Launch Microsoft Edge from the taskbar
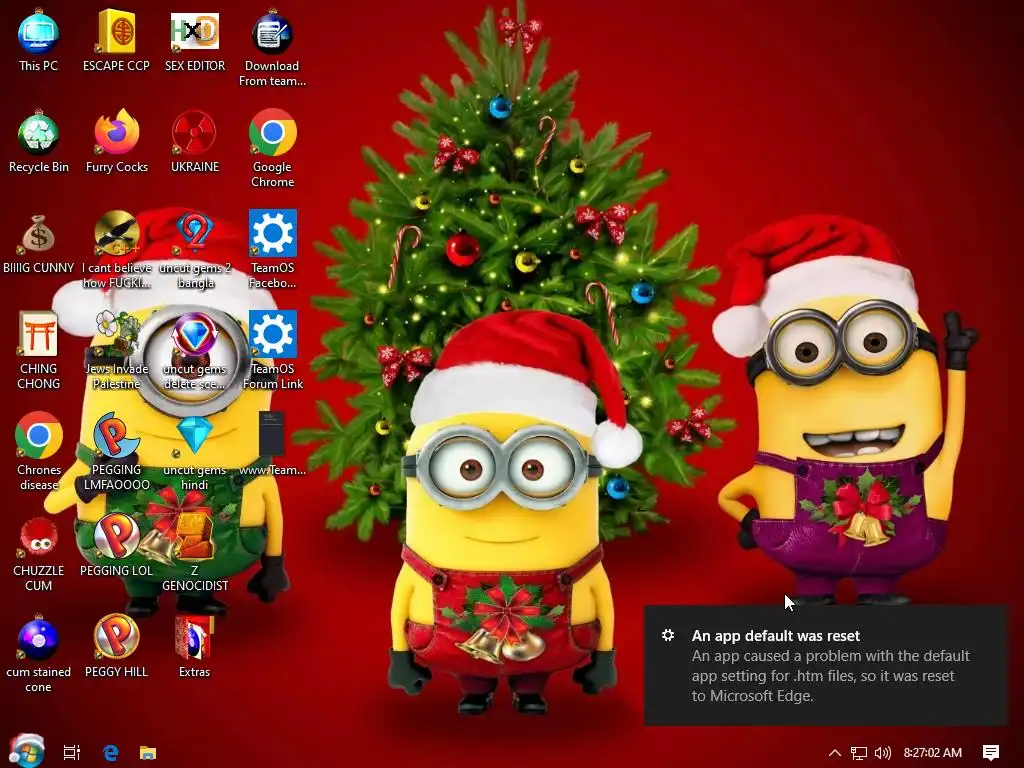 click(x=111, y=753)
